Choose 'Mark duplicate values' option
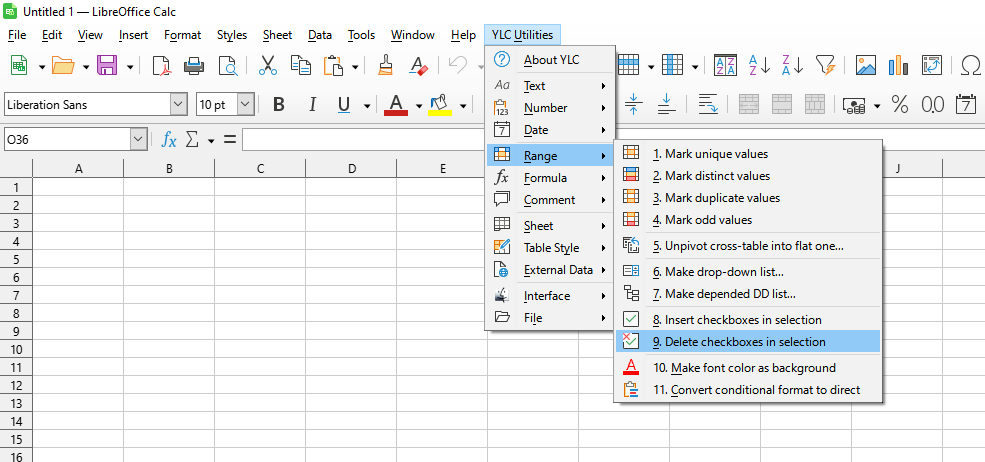The height and width of the screenshot is (462, 985). pyautogui.click(x=716, y=198)
